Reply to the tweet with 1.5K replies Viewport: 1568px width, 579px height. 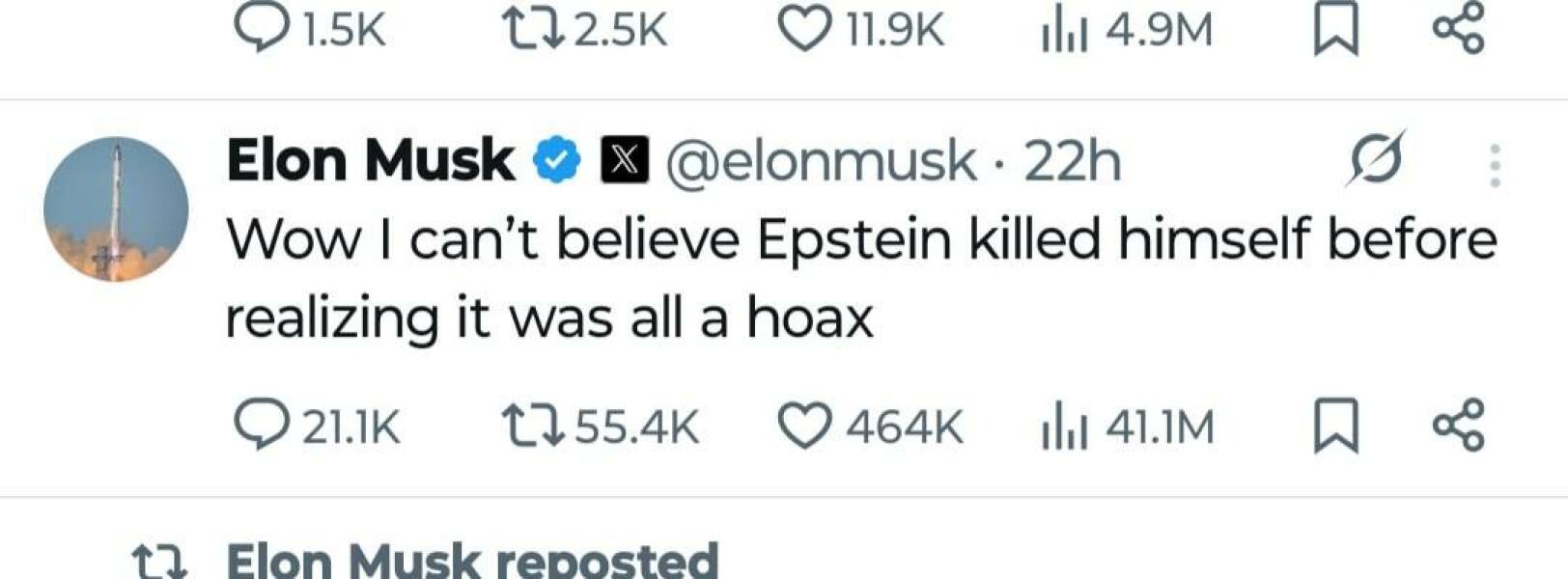pyautogui.click(x=257, y=31)
